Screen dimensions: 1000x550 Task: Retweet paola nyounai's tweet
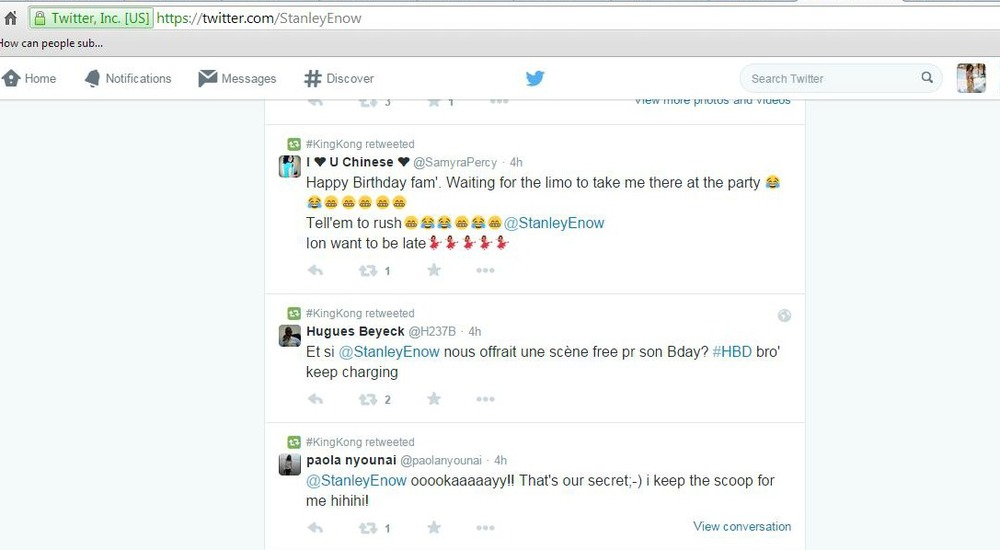click(x=368, y=528)
